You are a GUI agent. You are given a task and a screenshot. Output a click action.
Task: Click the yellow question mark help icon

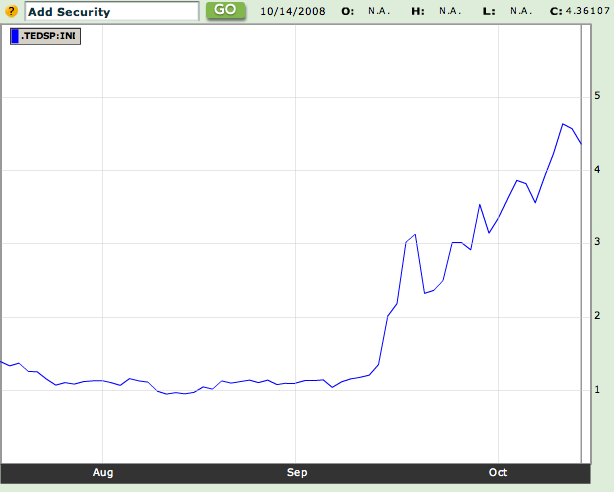tap(11, 11)
